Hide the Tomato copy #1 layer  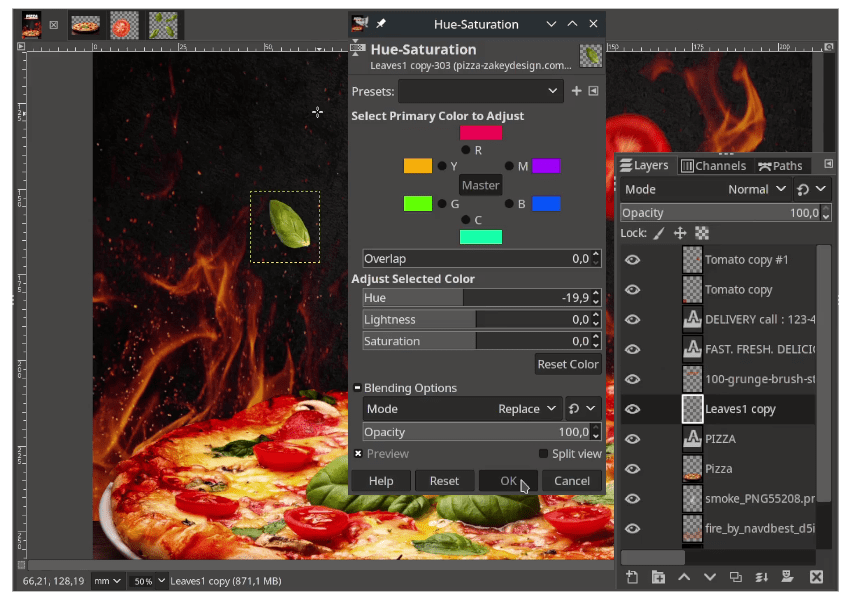pyautogui.click(x=632, y=260)
